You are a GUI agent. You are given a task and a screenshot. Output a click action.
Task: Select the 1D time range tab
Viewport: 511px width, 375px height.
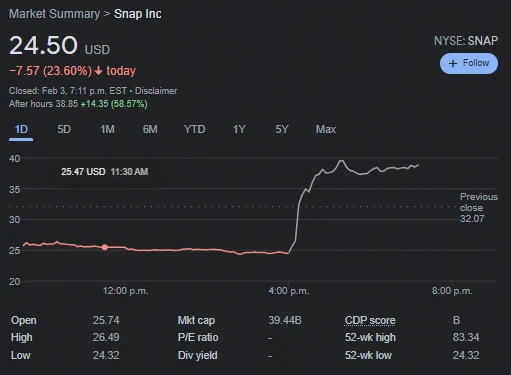click(21, 129)
